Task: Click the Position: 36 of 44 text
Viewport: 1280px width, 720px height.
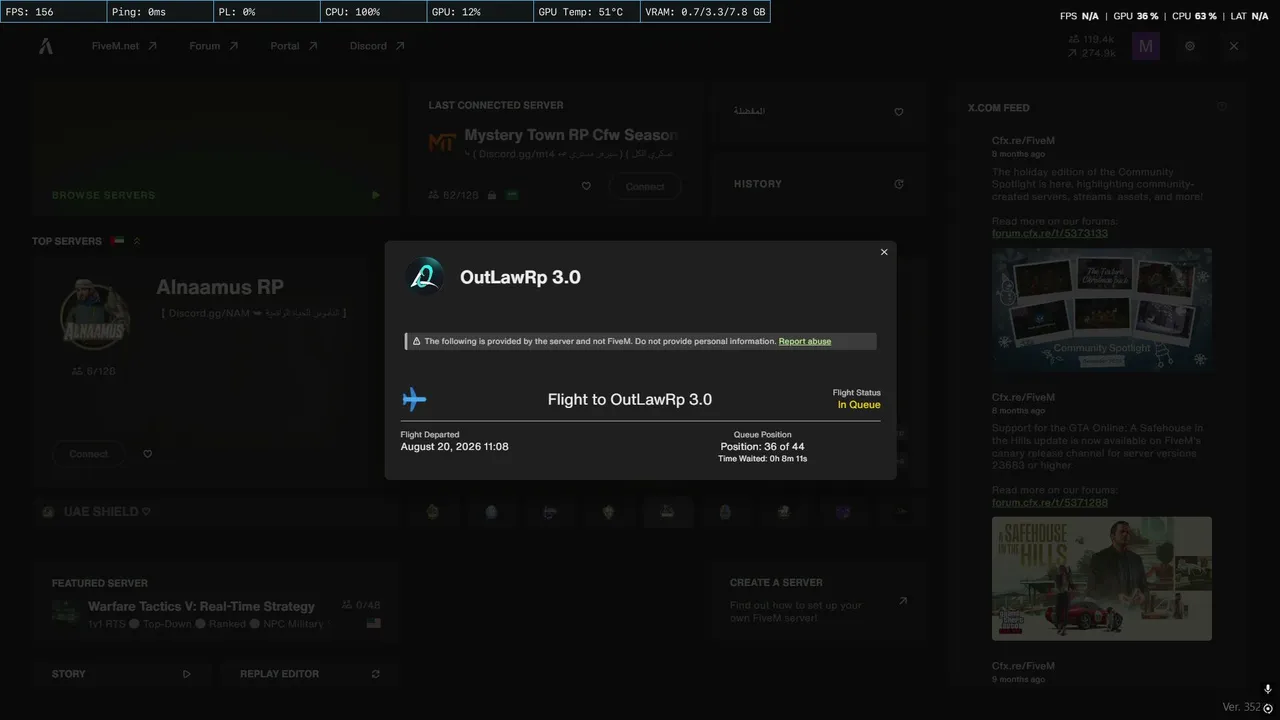Action: pyautogui.click(x=762, y=447)
